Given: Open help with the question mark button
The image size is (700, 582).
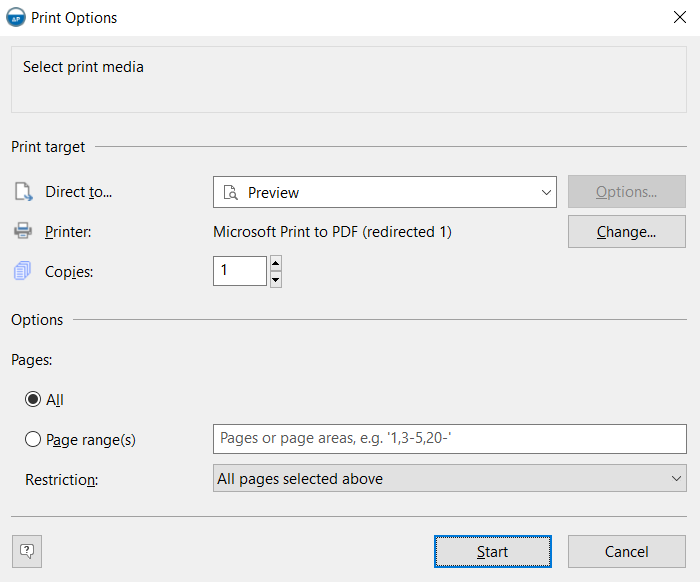Looking at the screenshot, I should [x=27, y=551].
